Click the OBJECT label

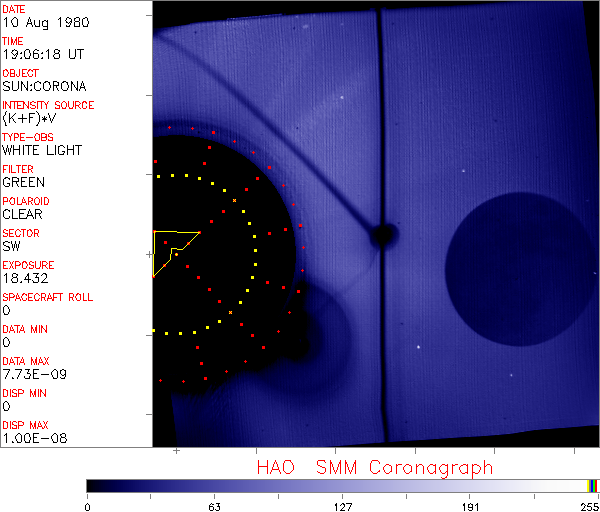point(21,73)
